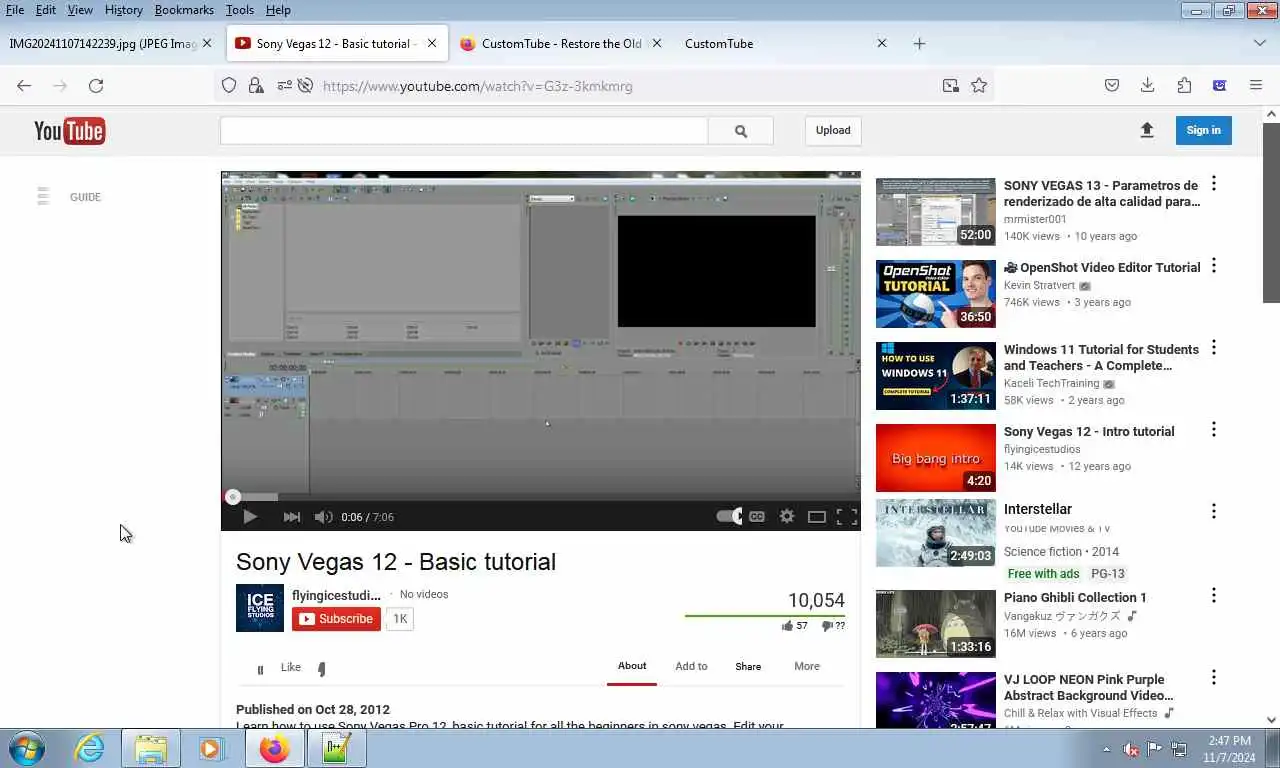Open the Interstellar title link
This screenshot has width=1280, height=768.
point(1037,509)
